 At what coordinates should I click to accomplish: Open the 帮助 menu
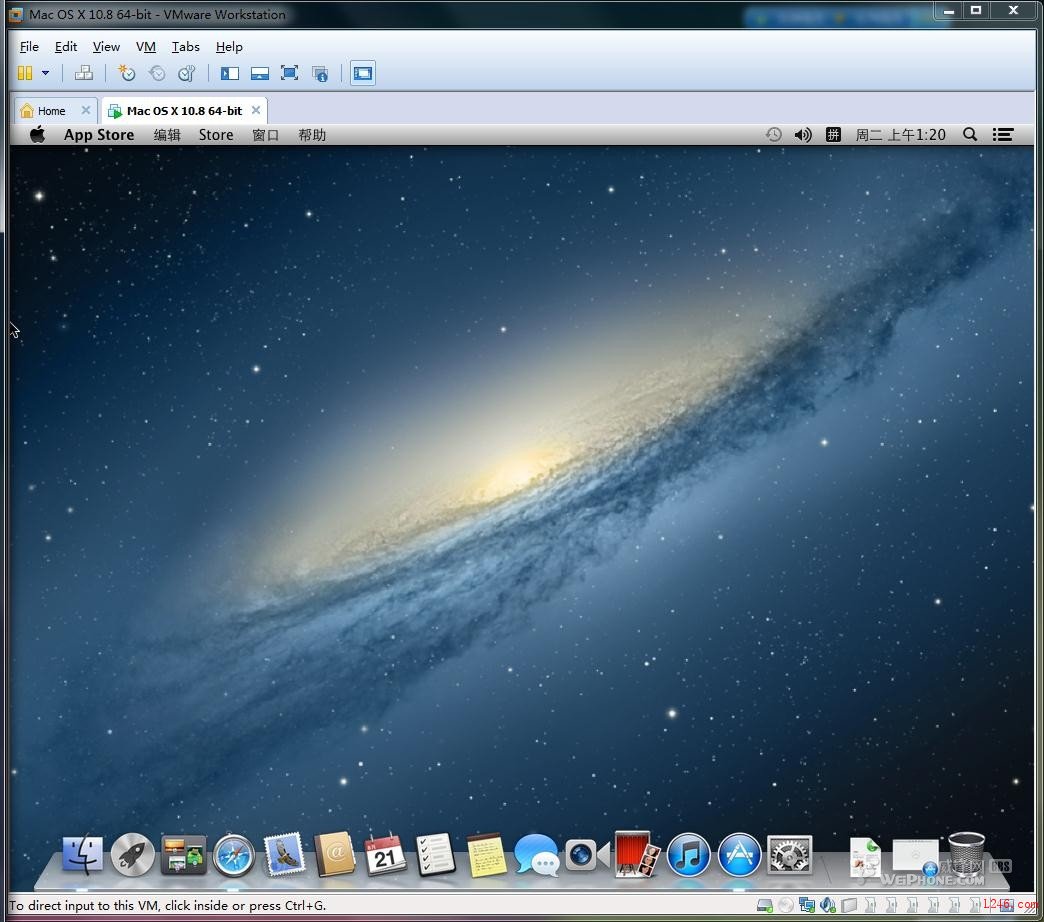(312, 134)
